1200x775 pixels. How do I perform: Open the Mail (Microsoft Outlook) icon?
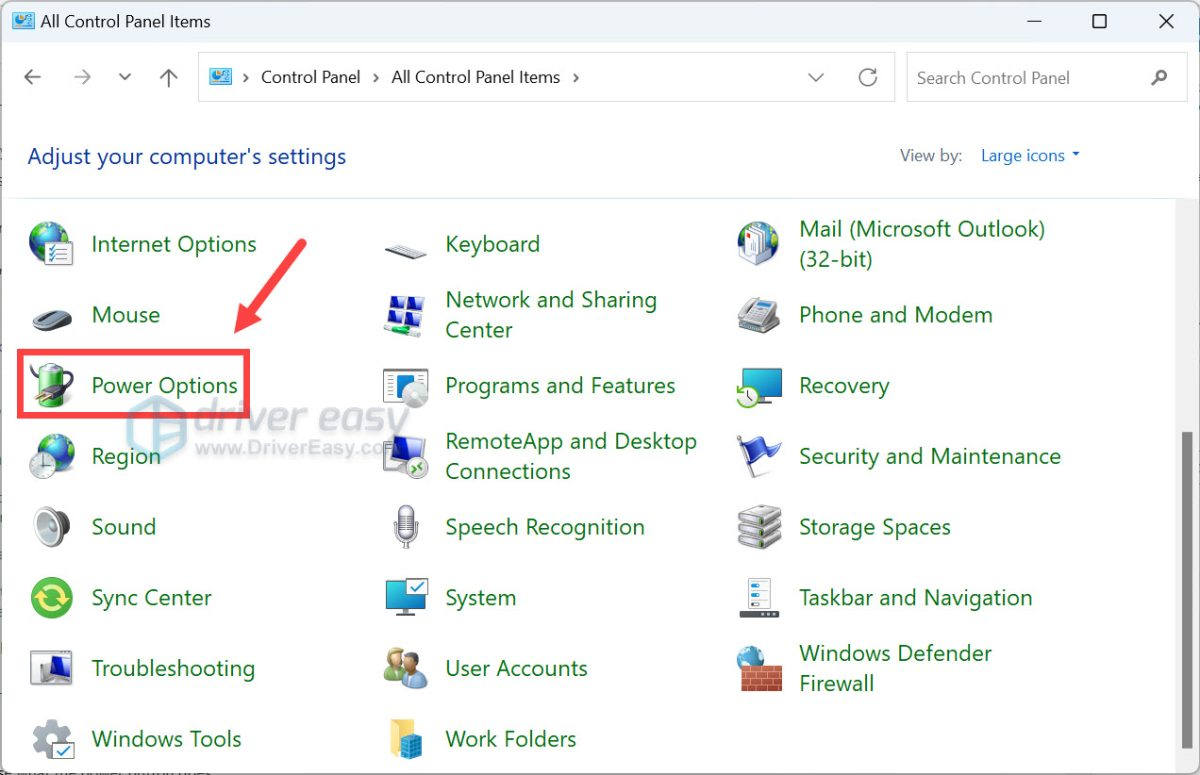[758, 244]
